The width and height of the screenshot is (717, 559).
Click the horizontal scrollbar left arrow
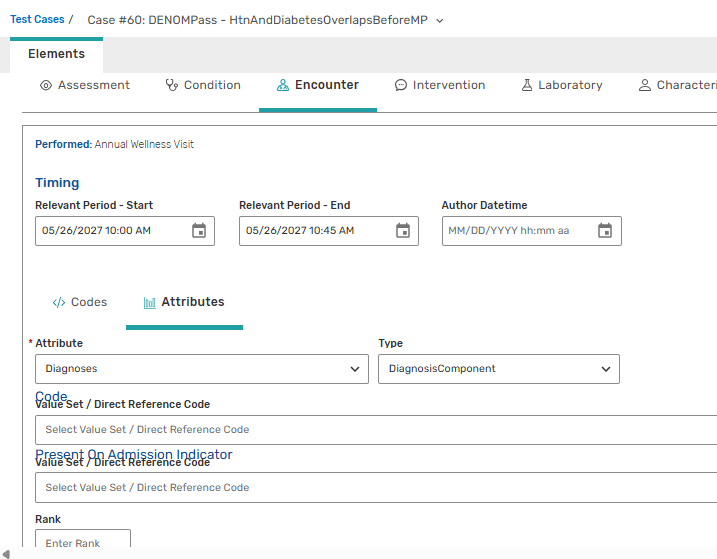[x=8, y=553]
